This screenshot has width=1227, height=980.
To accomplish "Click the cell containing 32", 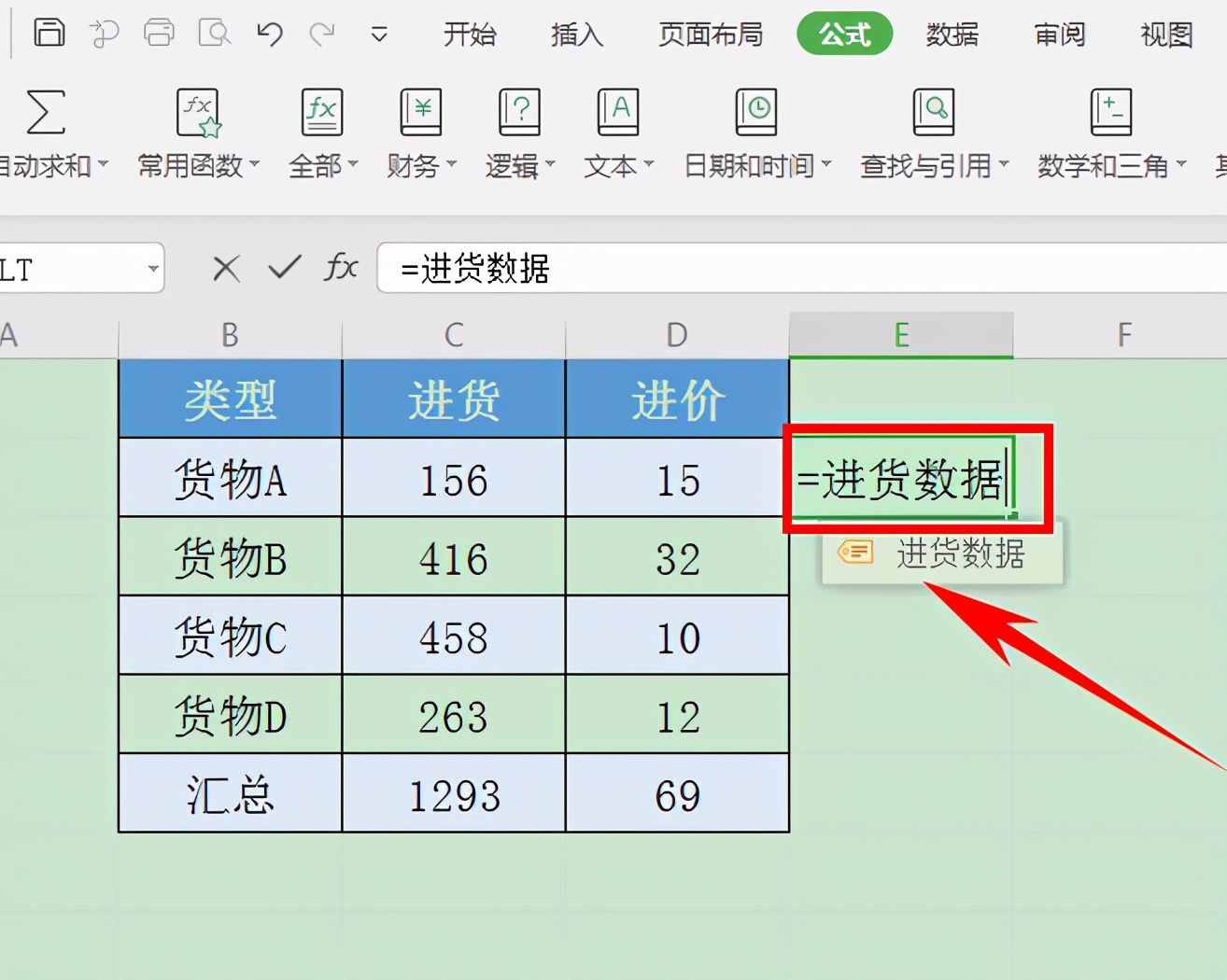I will pyautogui.click(x=677, y=557).
